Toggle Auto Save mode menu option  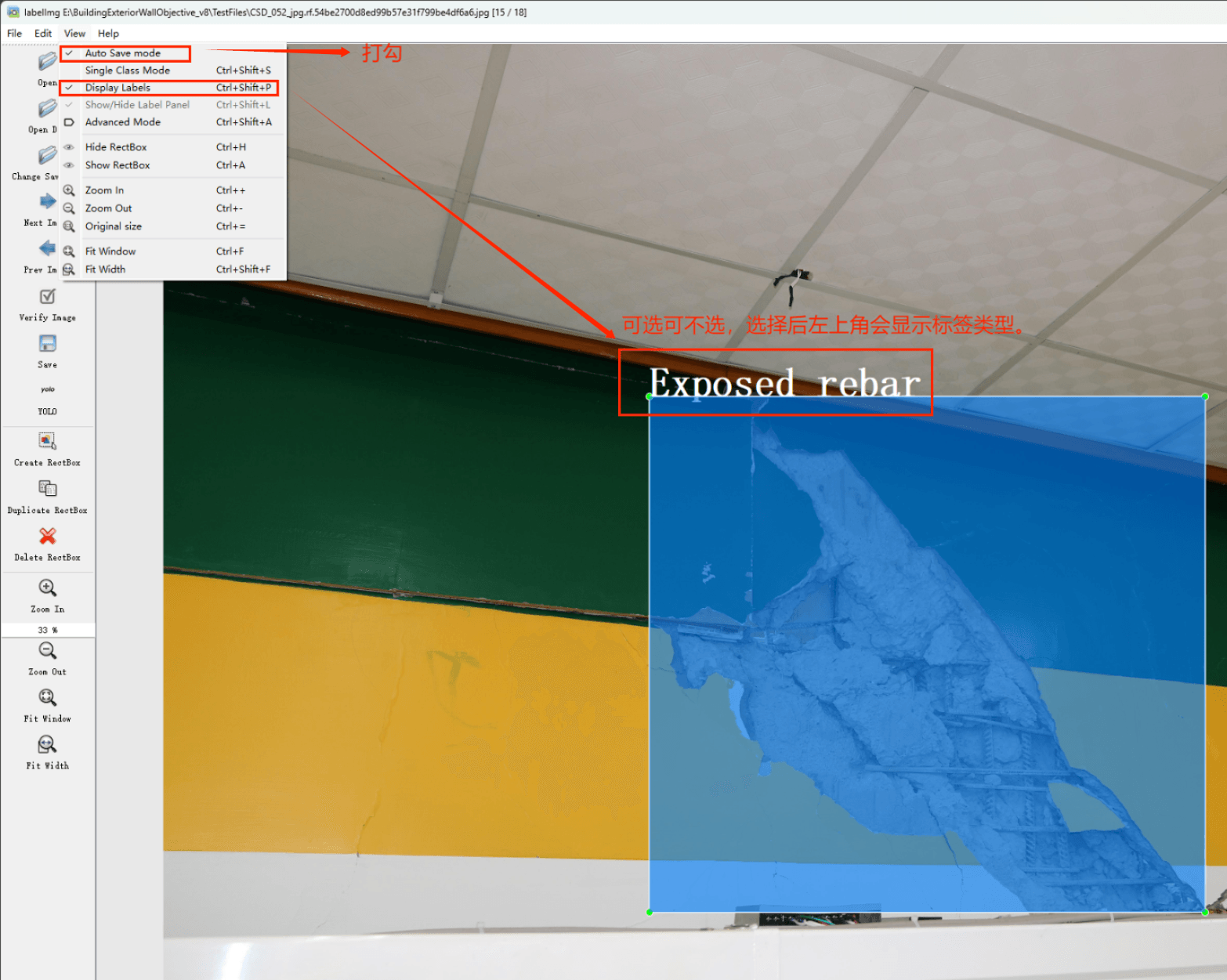point(123,53)
